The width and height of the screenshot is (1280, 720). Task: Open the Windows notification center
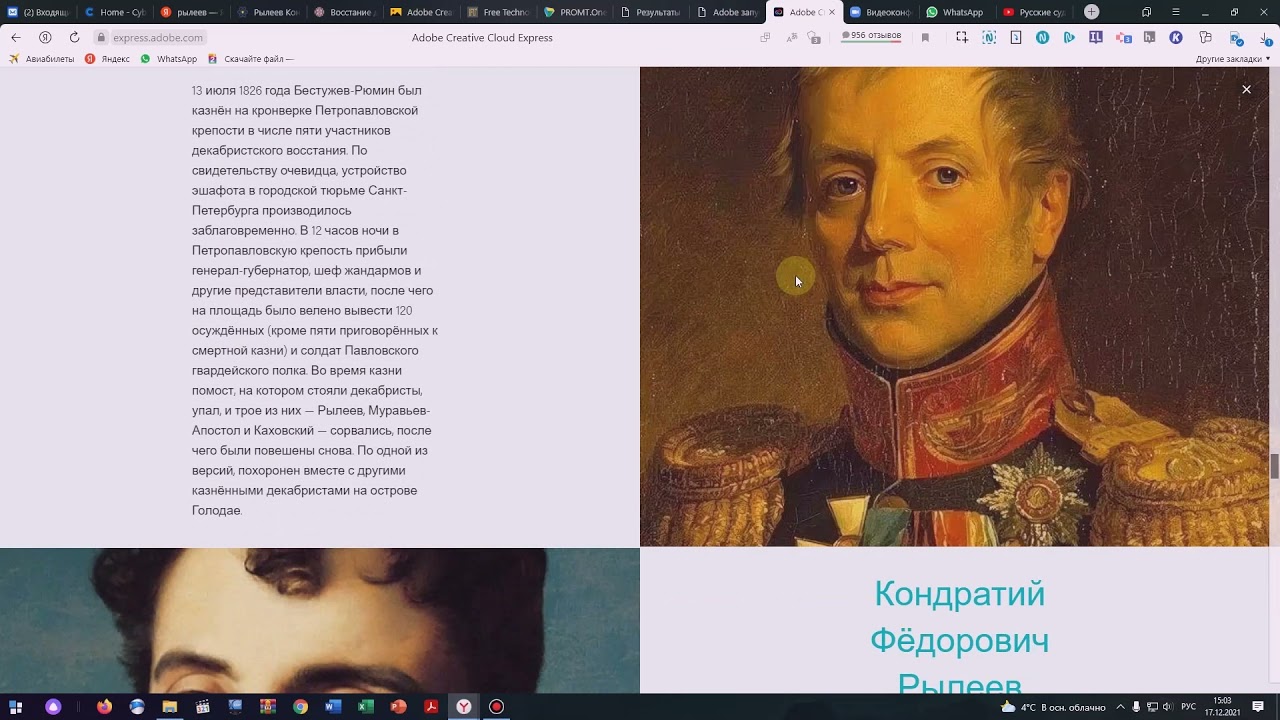1258,707
